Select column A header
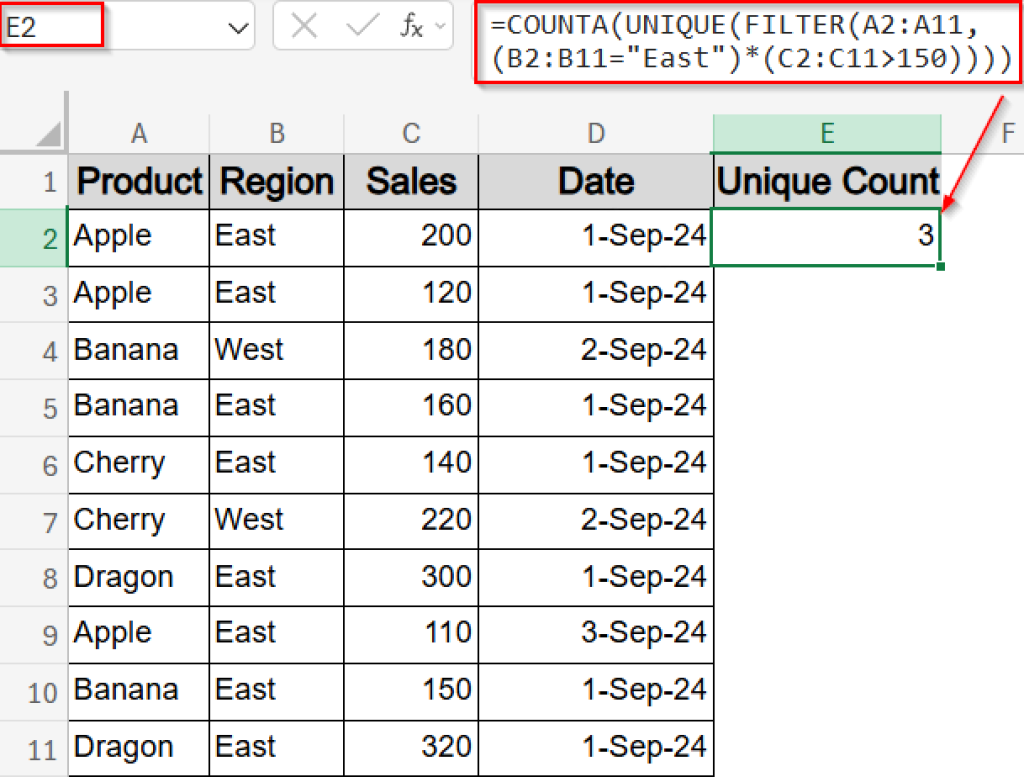 pyautogui.click(x=138, y=132)
